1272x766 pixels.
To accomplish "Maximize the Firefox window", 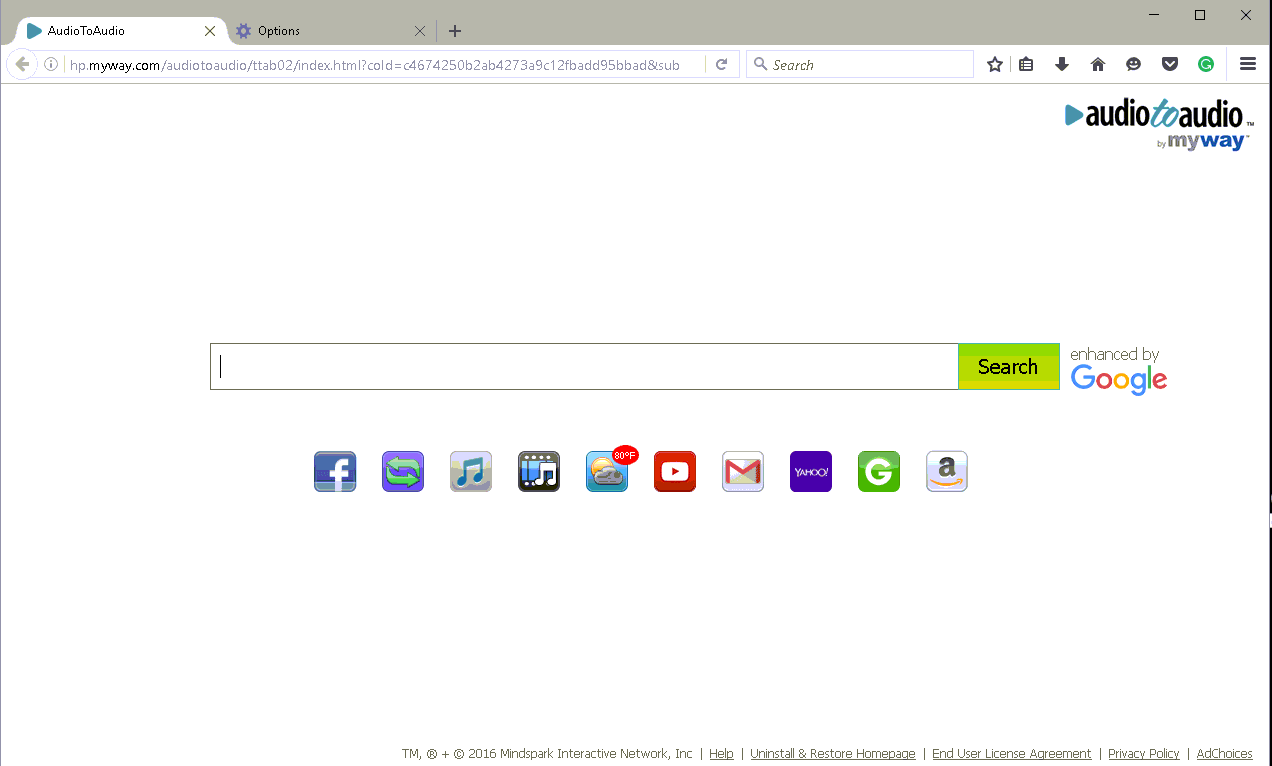I will (x=1200, y=15).
